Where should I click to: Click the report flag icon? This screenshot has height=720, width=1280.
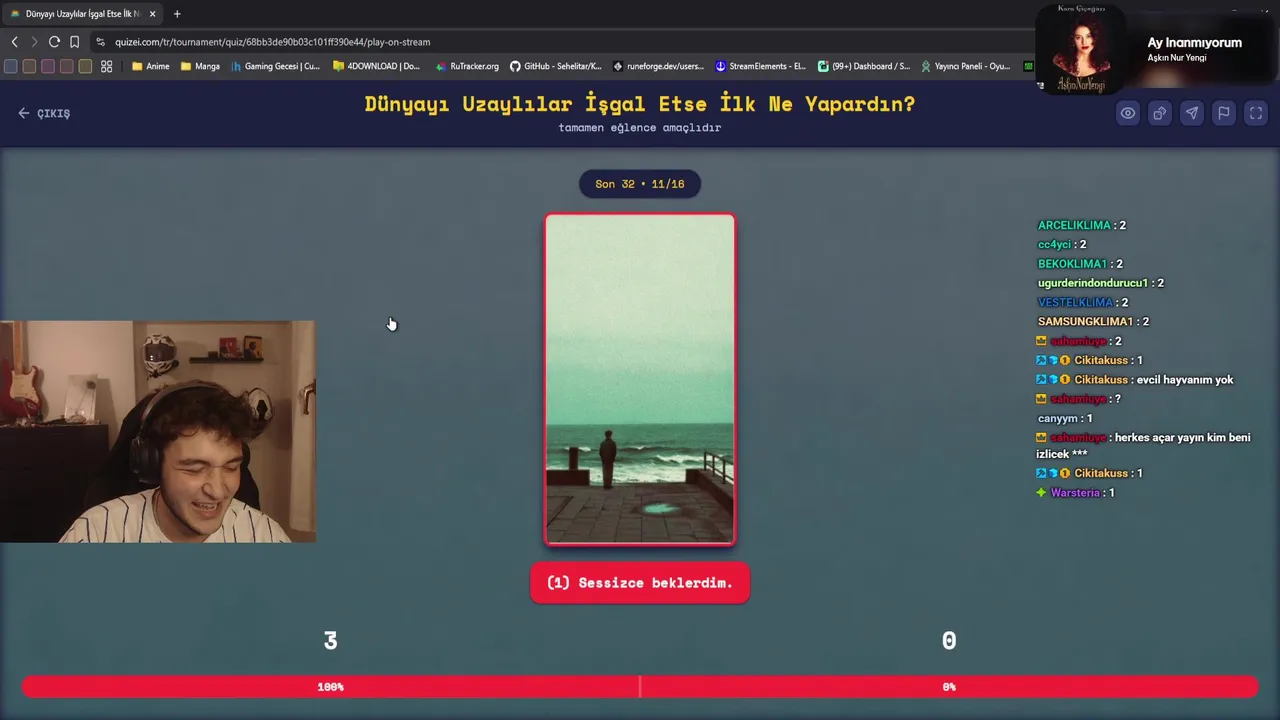(1223, 113)
